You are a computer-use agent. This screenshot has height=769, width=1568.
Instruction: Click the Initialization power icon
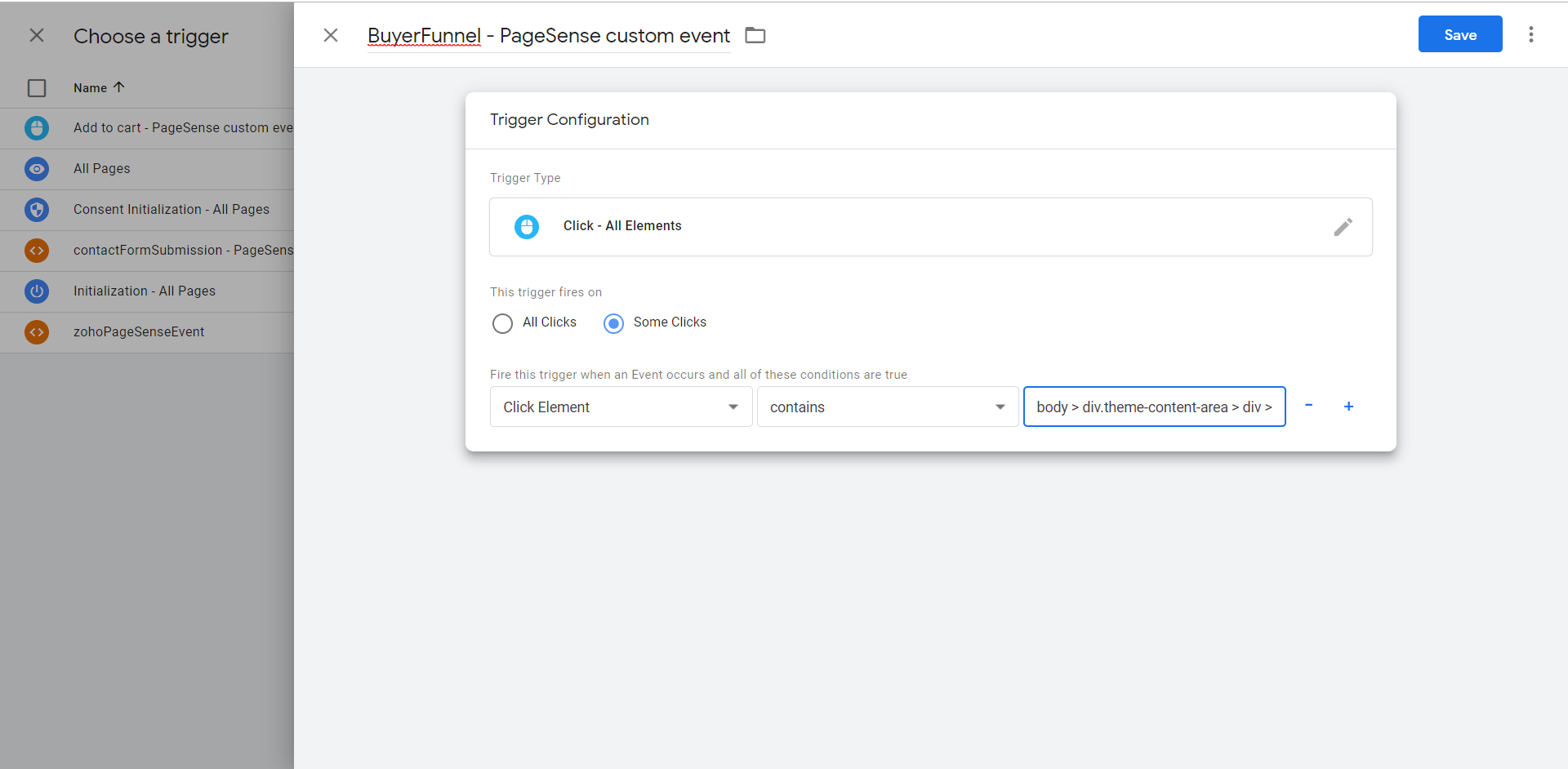coord(37,291)
